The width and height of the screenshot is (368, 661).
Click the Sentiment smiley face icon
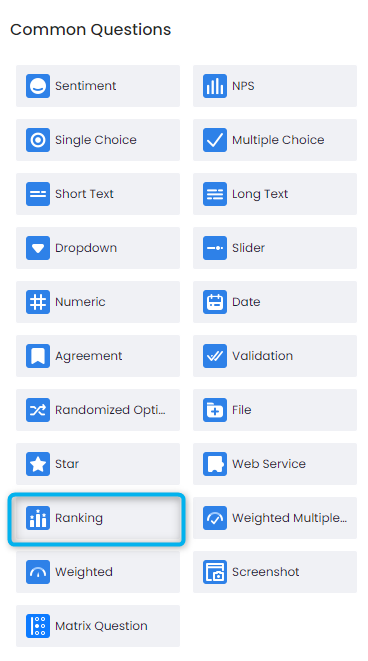[38, 86]
